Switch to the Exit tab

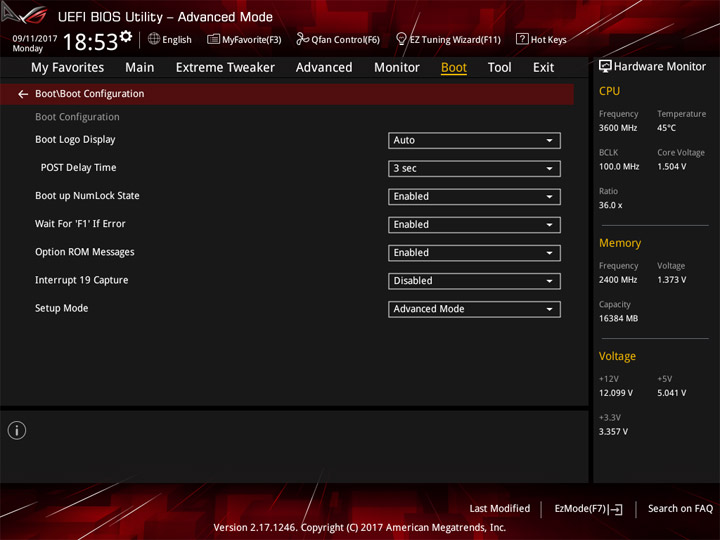tap(543, 68)
